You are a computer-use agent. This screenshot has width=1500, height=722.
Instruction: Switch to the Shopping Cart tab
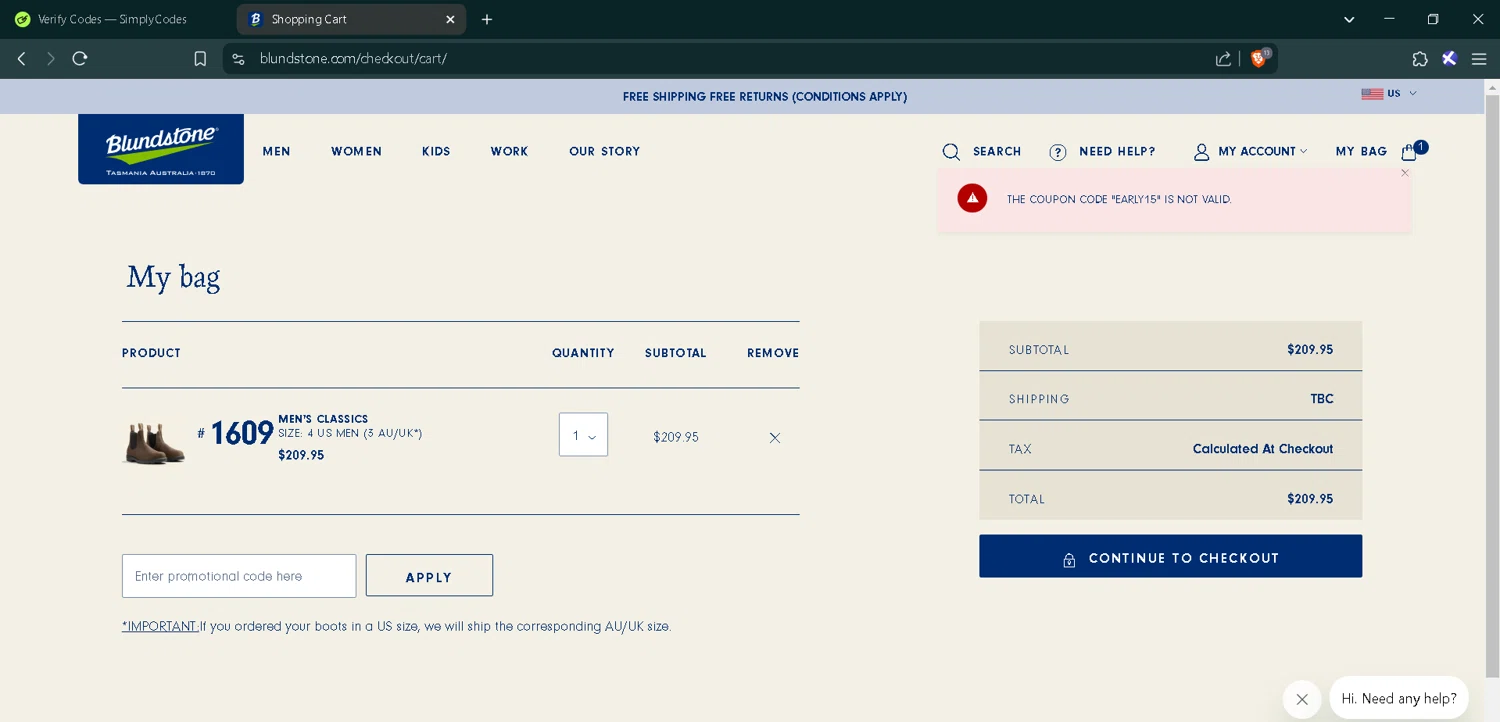point(351,19)
